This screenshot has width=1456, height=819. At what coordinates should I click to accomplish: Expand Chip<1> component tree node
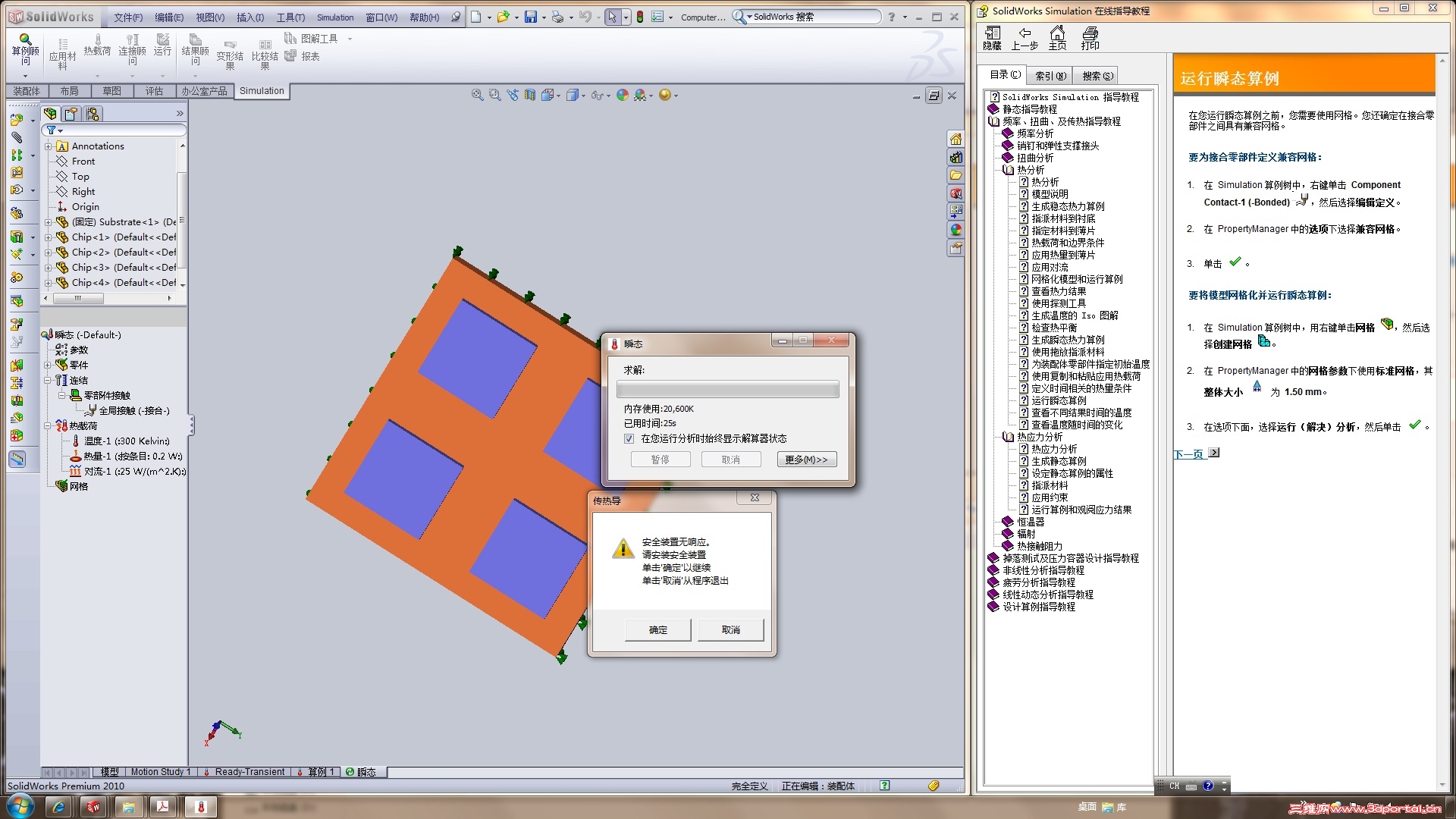(48, 237)
